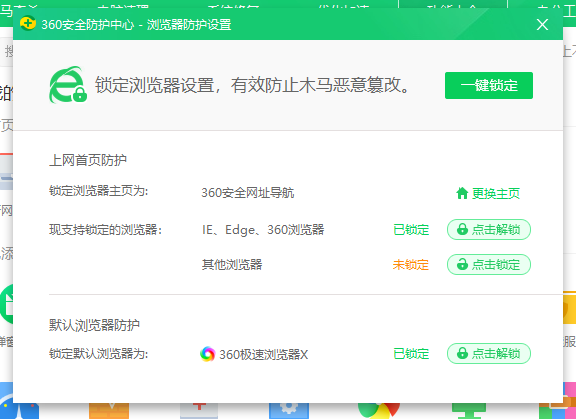Click 360安全网址导航 homepage text

pyautogui.click(x=248, y=193)
